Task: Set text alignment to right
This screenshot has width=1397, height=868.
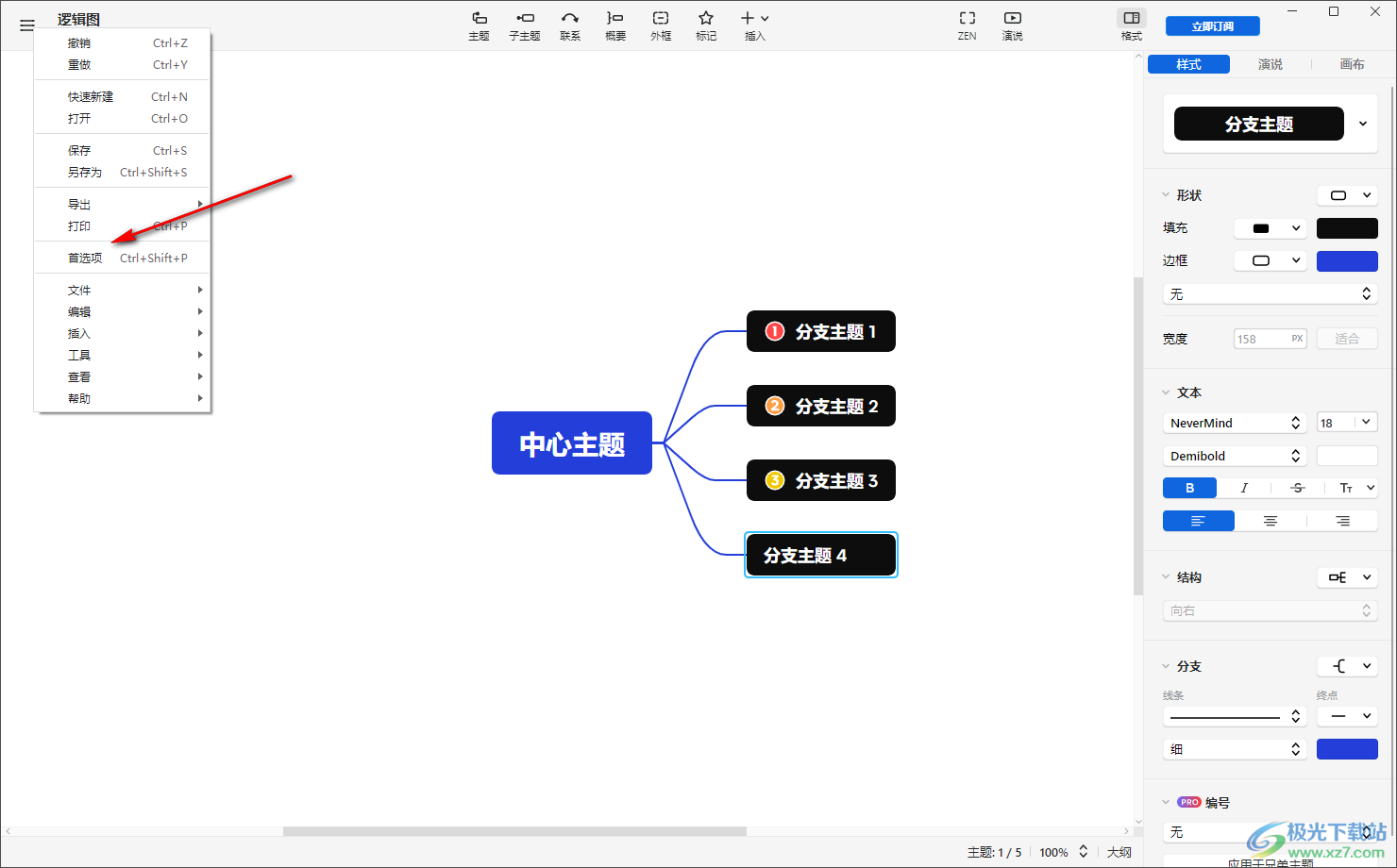Action: pos(1342,521)
